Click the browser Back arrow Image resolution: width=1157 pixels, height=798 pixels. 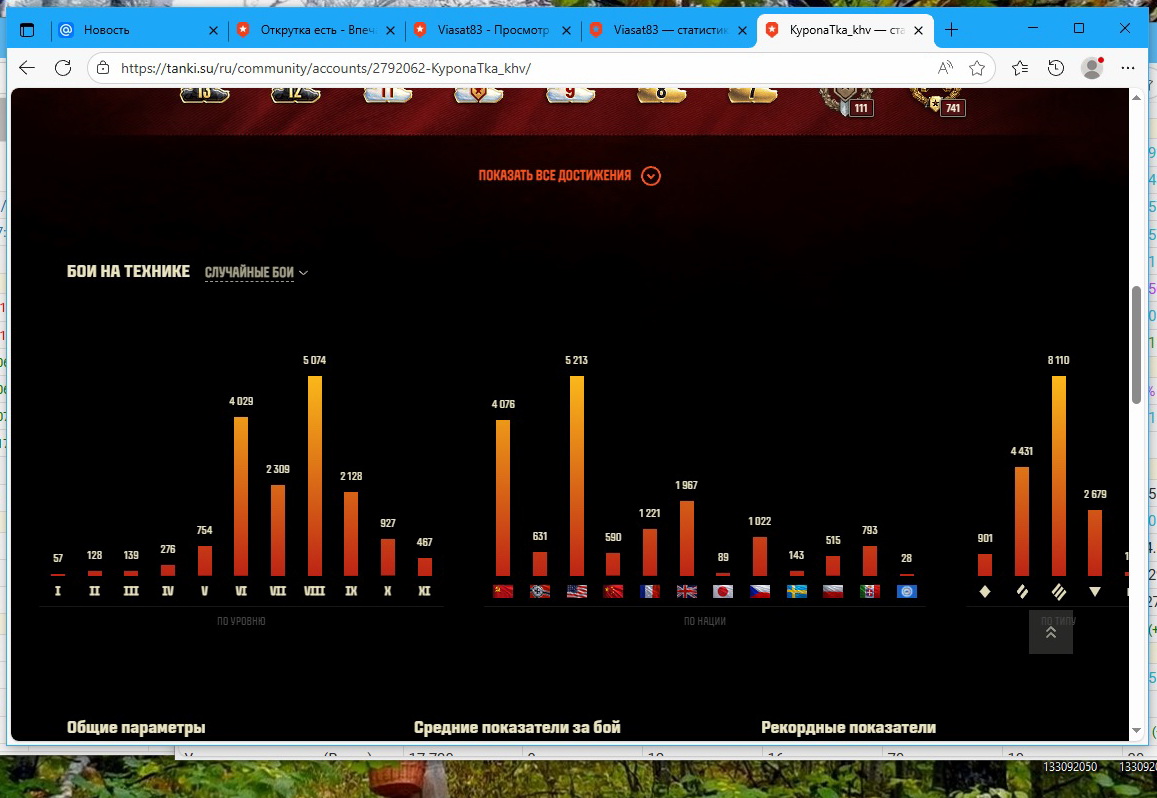point(27,68)
